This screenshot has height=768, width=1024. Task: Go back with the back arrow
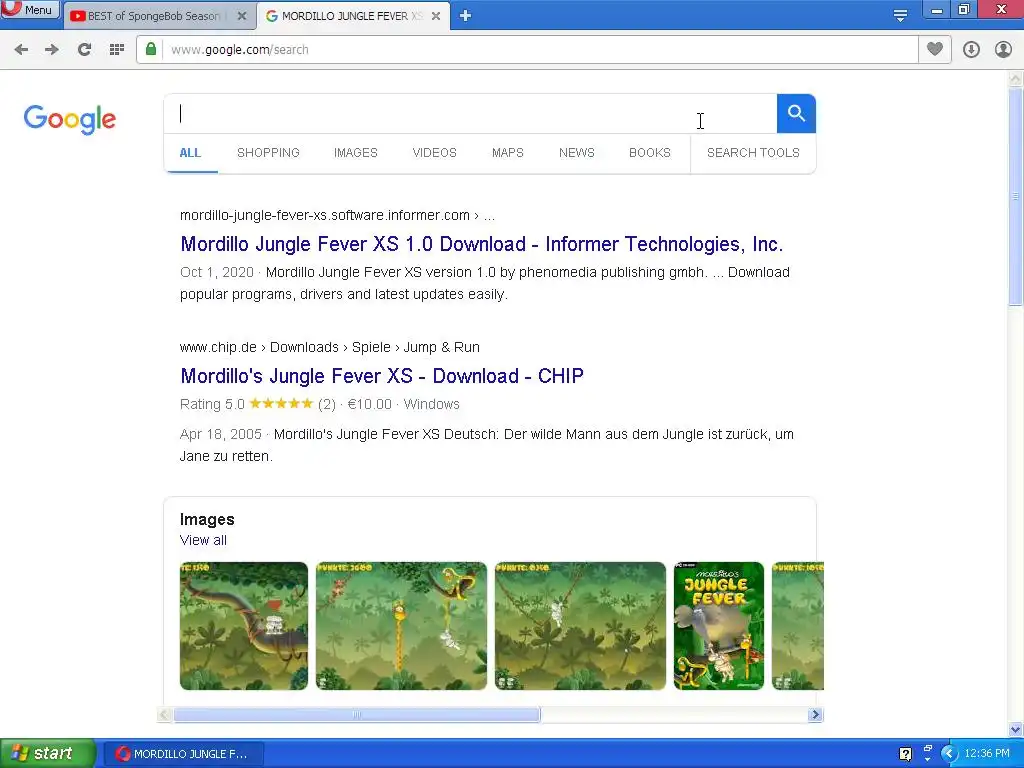click(x=21, y=50)
